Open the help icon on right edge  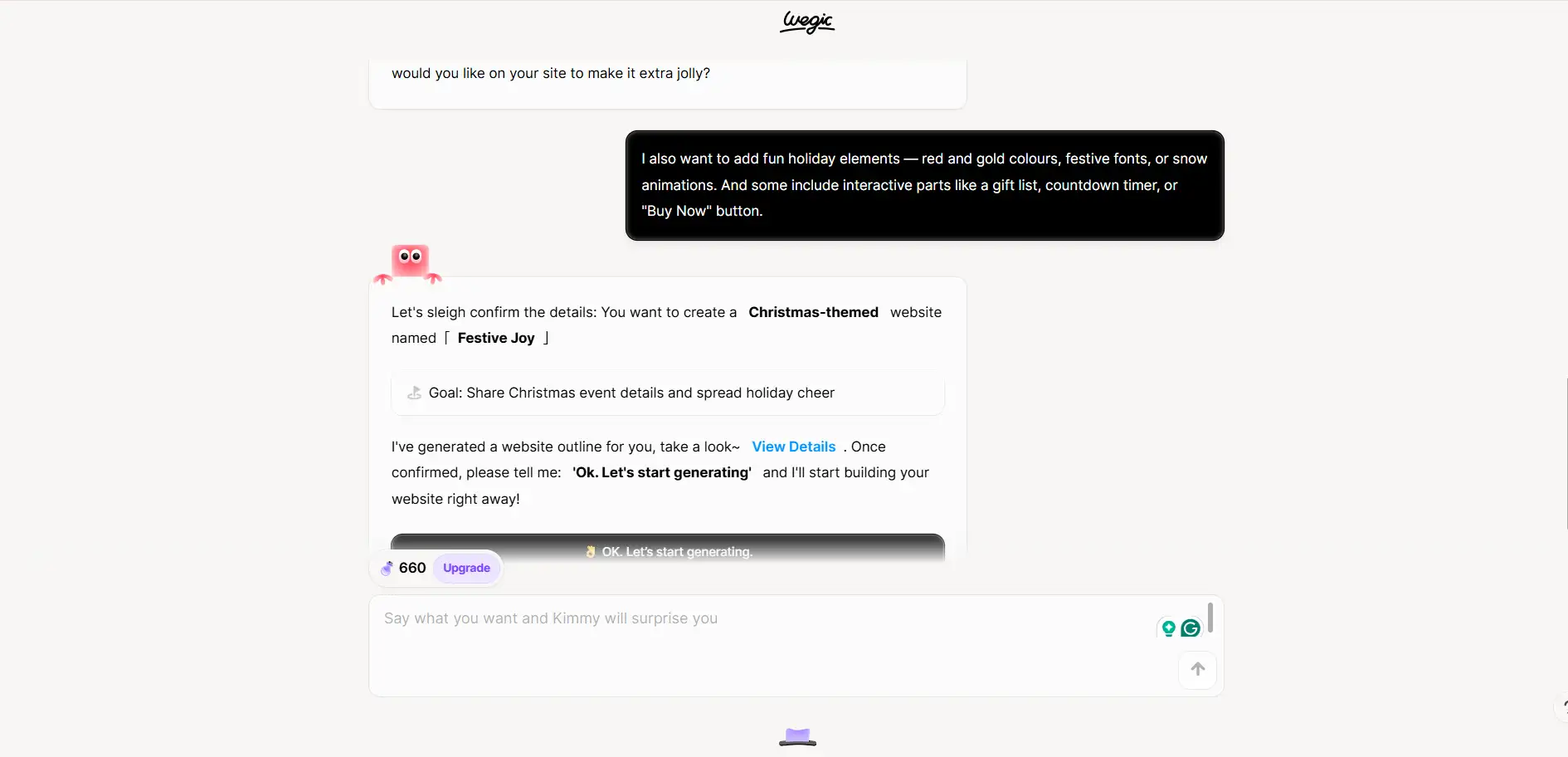(1561, 707)
